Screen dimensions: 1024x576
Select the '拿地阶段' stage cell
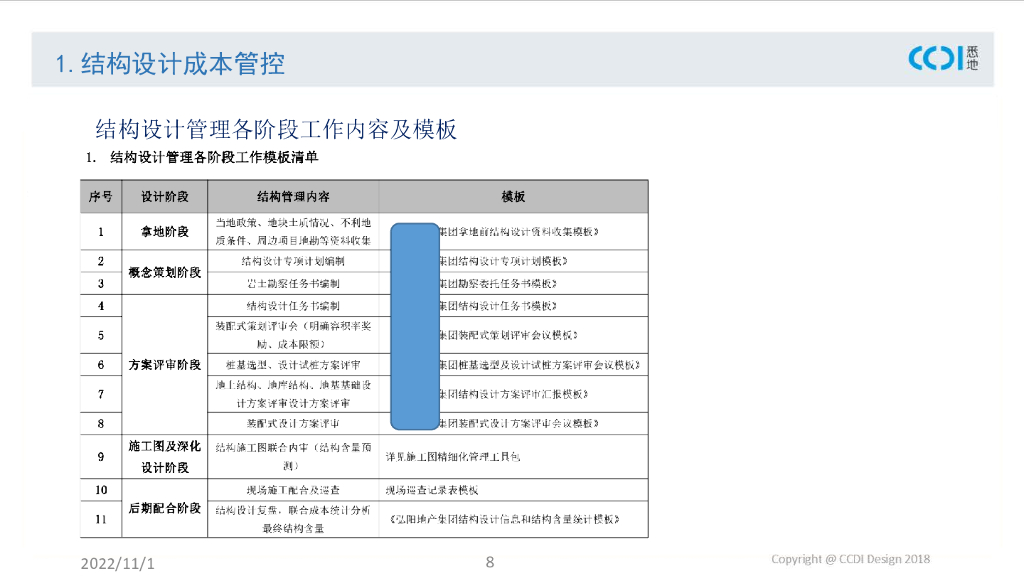click(x=165, y=232)
